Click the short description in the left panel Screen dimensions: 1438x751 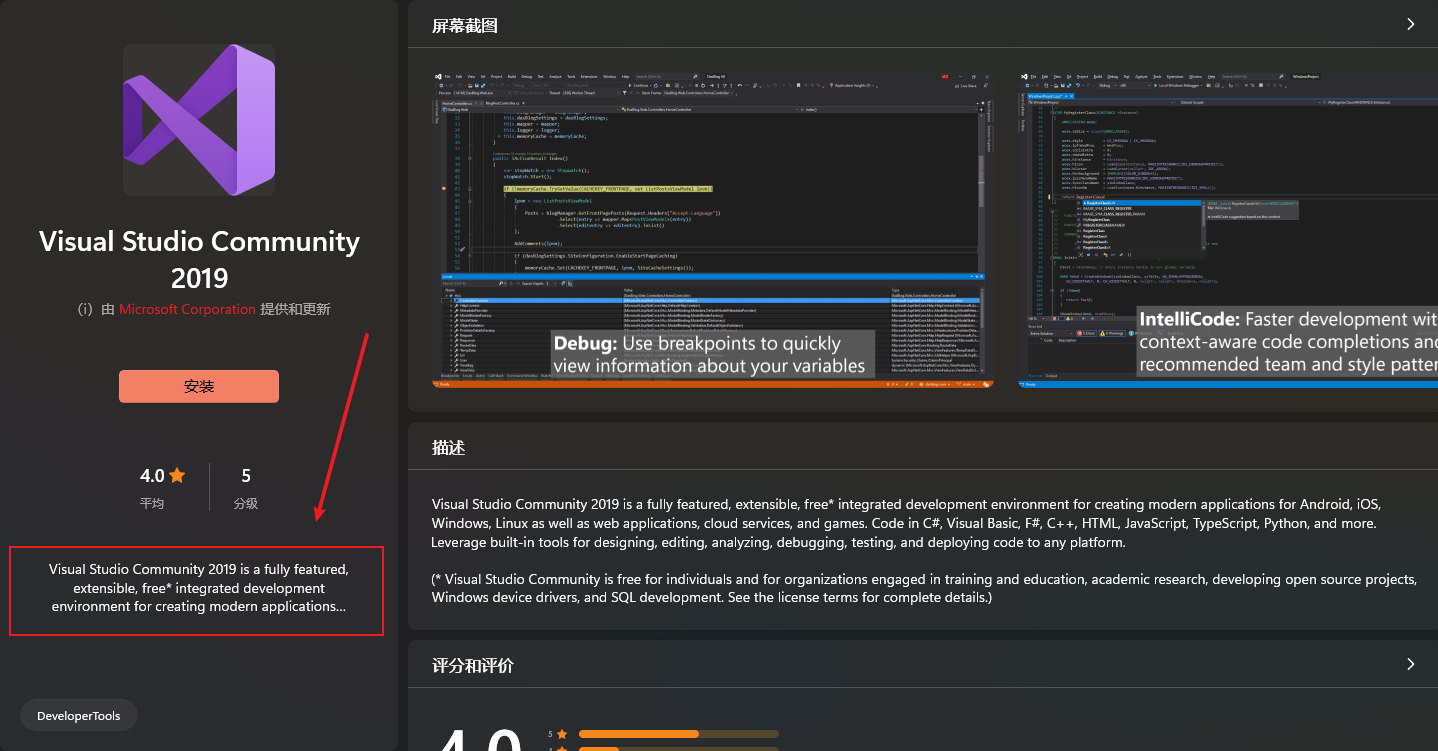pyautogui.click(x=199, y=588)
